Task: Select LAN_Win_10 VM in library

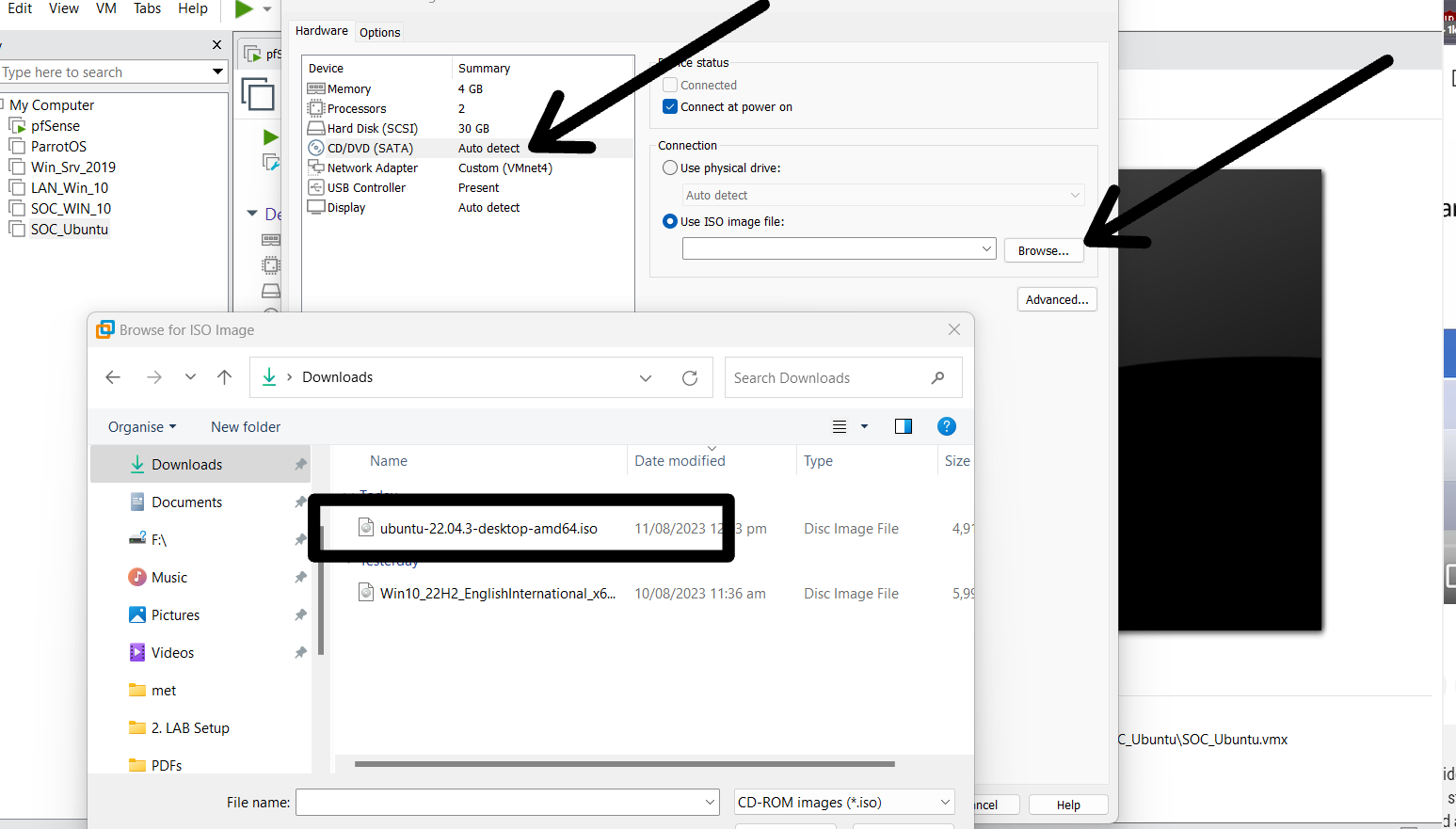Action: [70, 188]
